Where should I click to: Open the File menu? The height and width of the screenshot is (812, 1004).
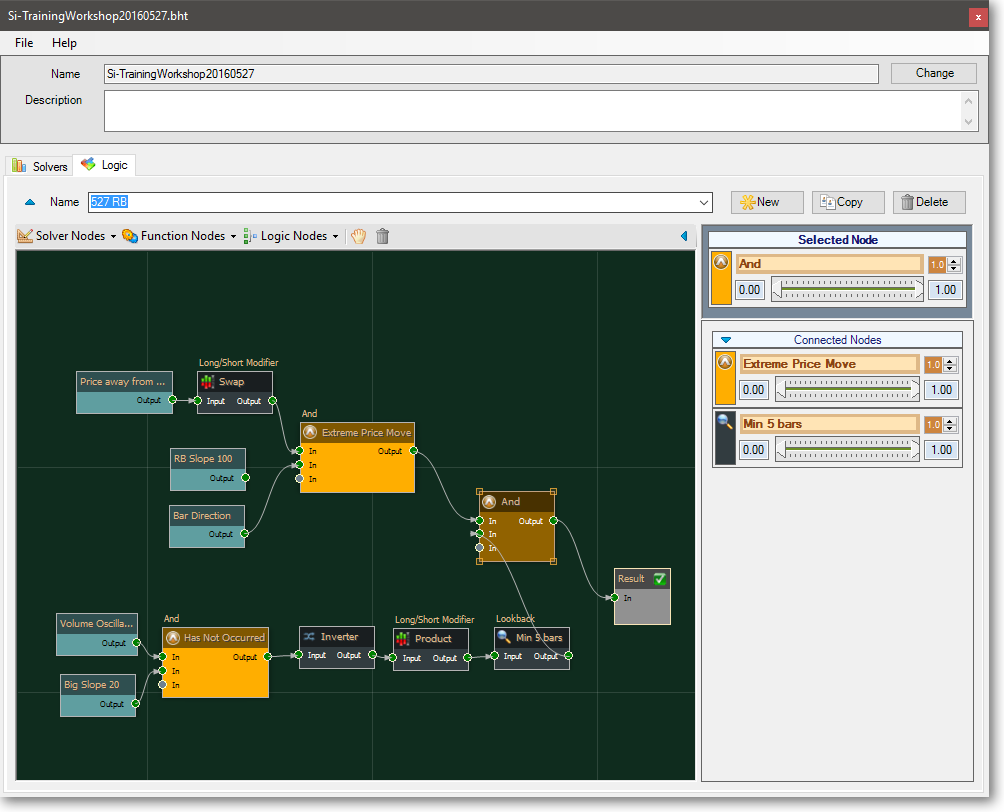point(24,43)
